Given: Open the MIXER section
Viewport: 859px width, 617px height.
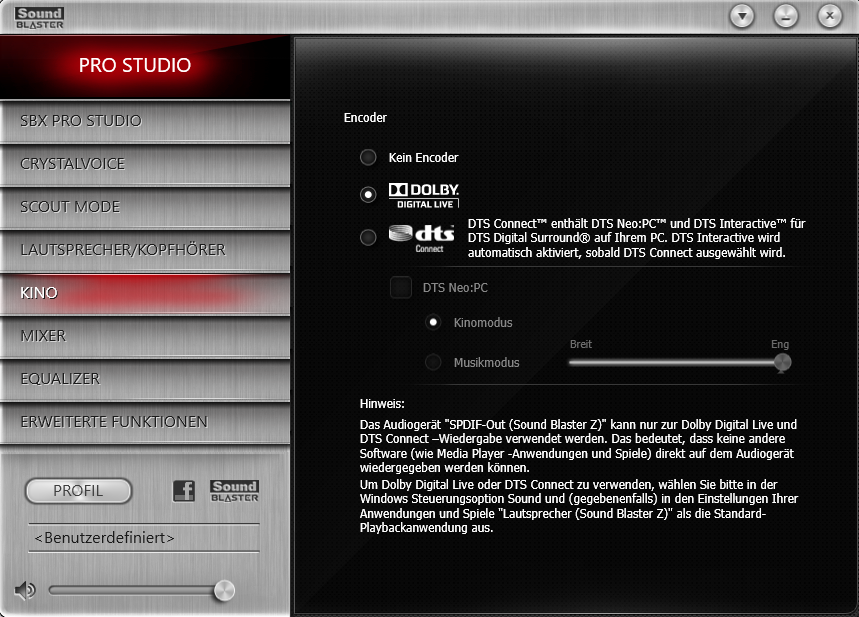Looking at the screenshot, I should (145, 336).
